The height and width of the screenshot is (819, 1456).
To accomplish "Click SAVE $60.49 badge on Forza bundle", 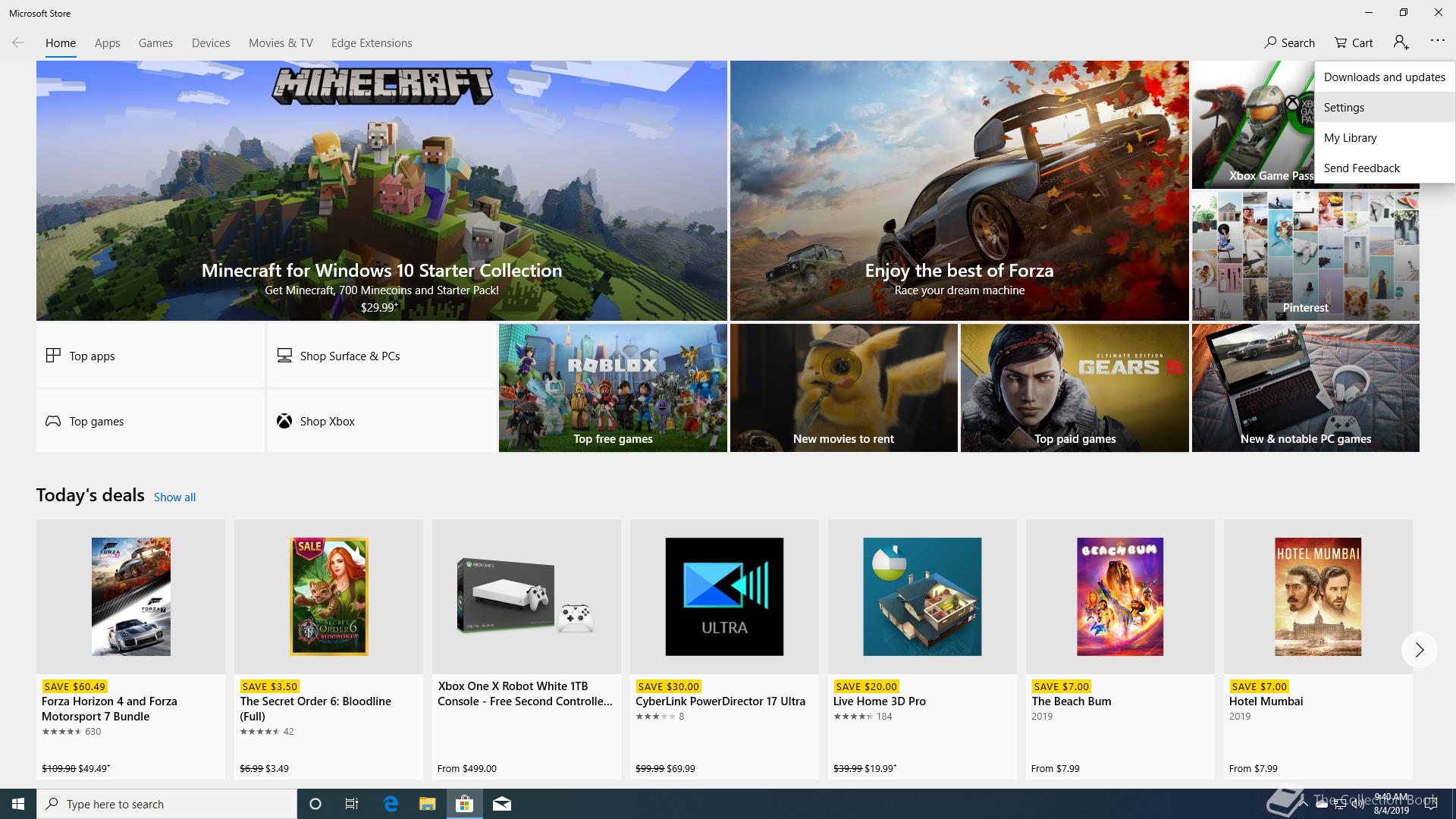I will pos(74,686).
